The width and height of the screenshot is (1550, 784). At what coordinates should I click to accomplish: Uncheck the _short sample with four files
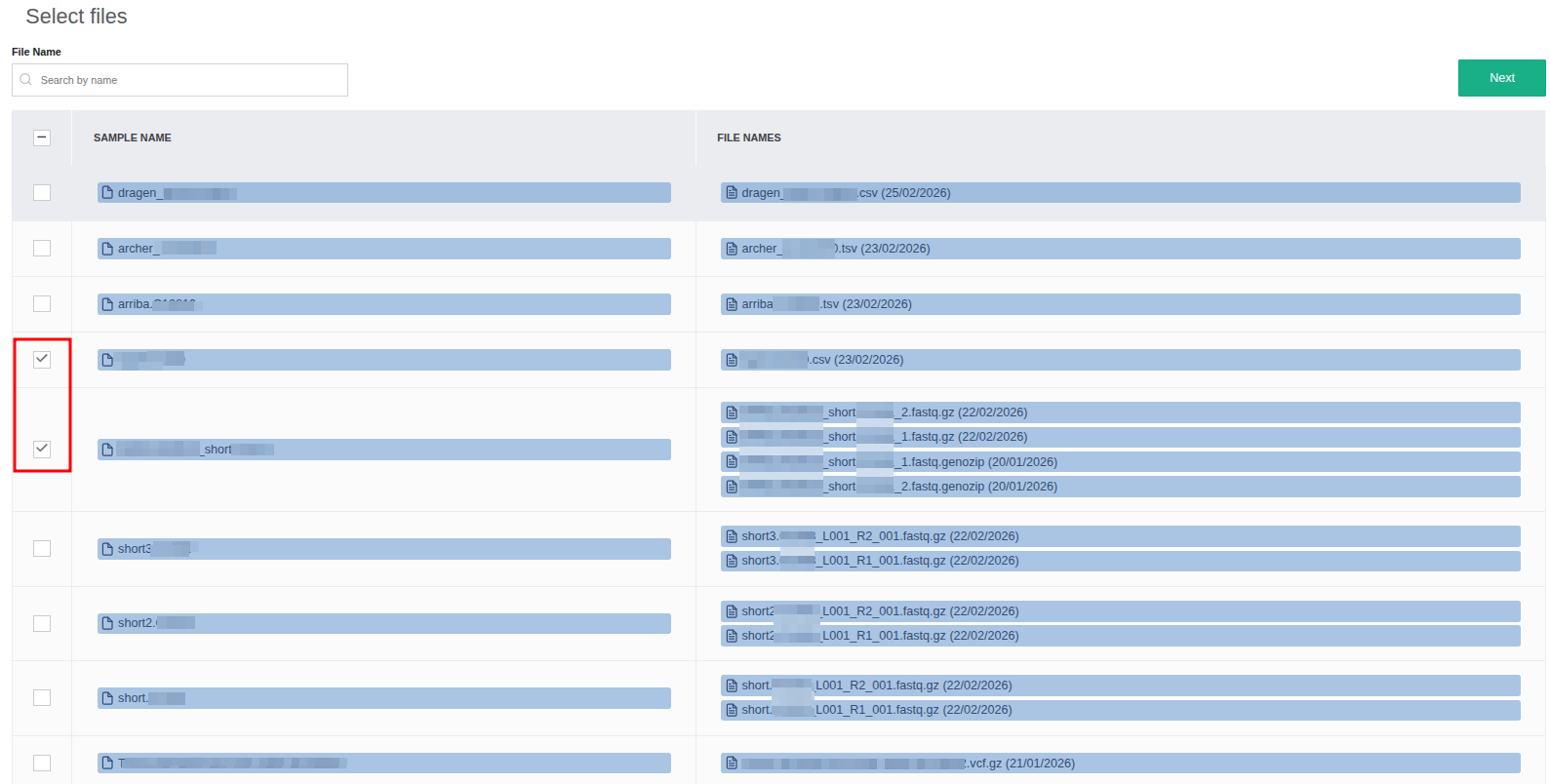pos(42,449)
